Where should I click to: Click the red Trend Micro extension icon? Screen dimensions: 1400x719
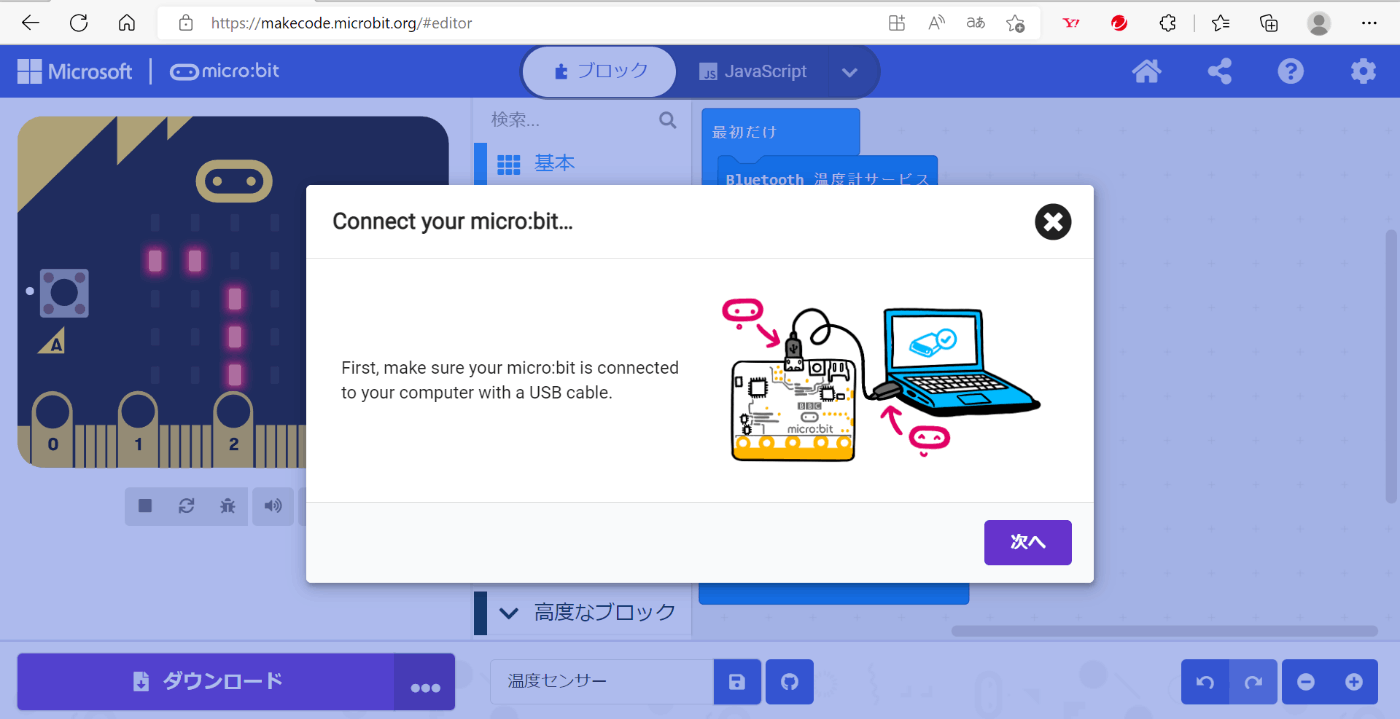(1119, 22)
